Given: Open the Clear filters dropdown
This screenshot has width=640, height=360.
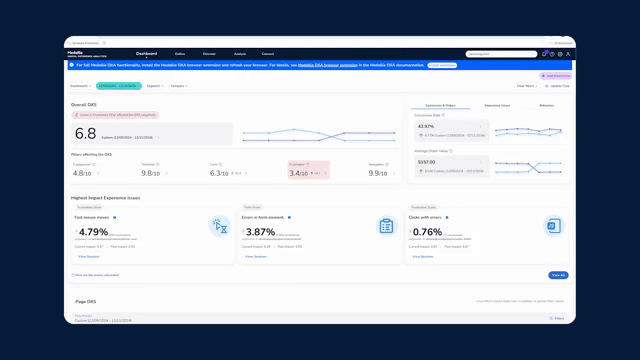Looking at the screenshot, I should [527, 86].
